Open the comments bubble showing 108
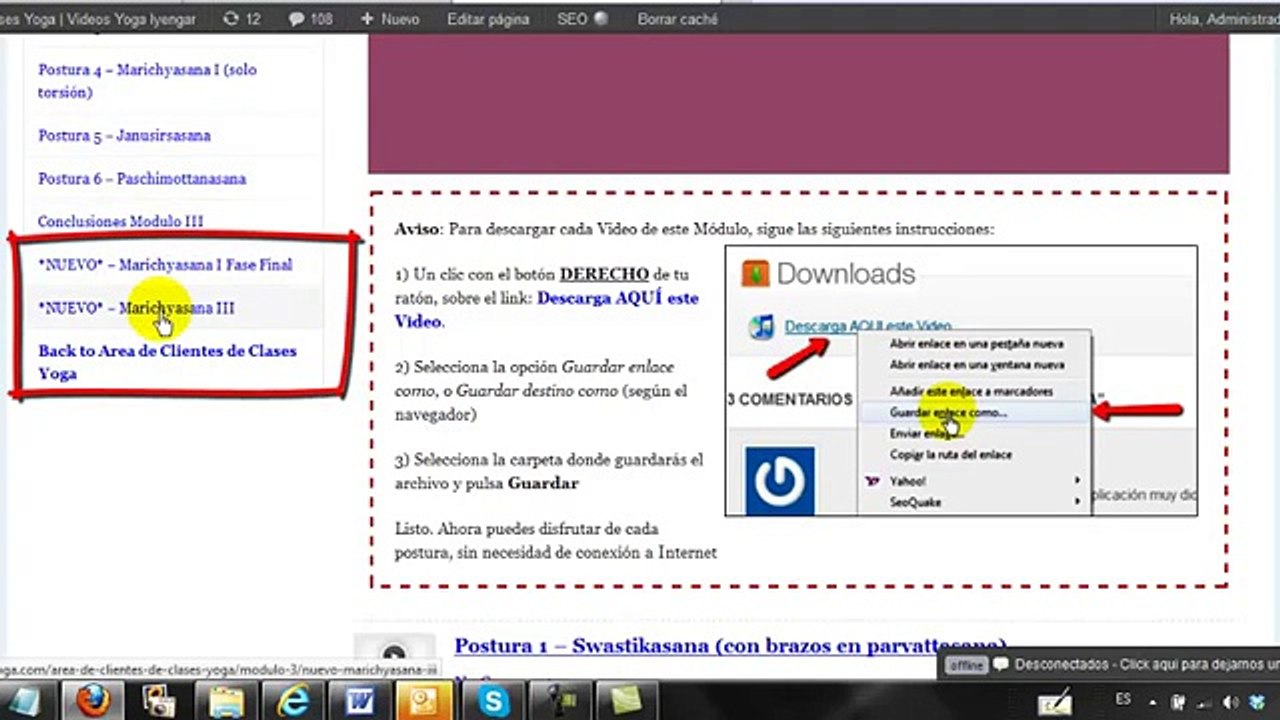Screen dimensions: 1280x720 tap(310, 19)
